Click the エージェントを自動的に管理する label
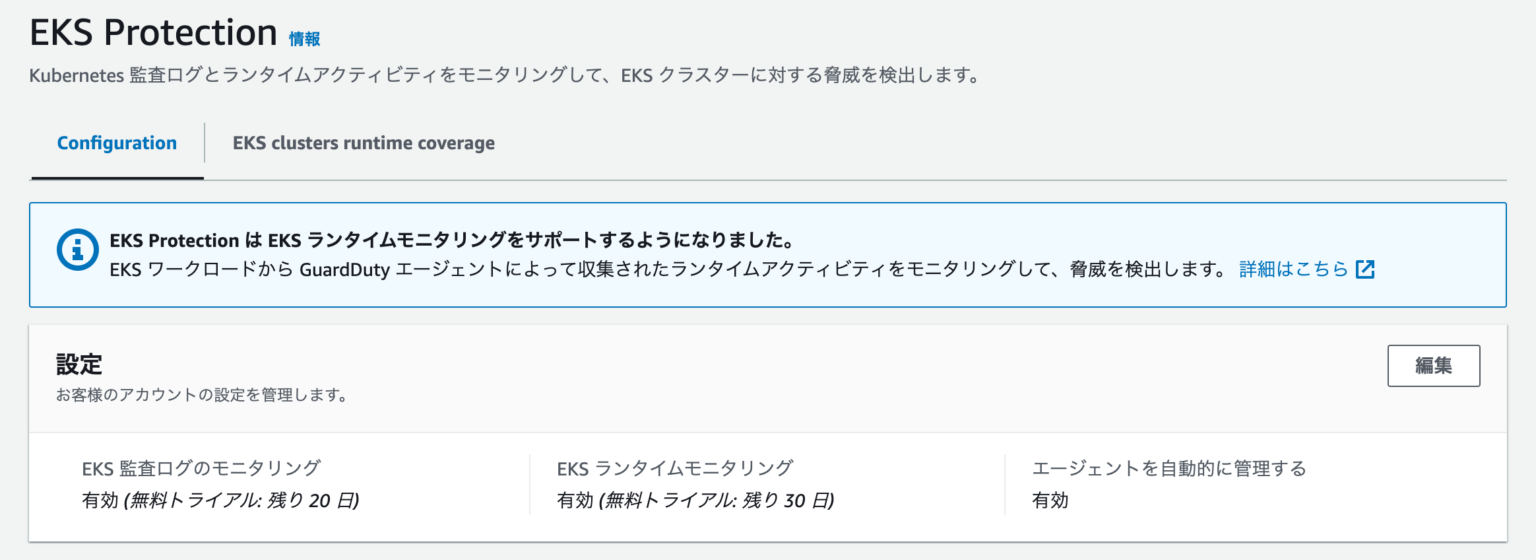Viewport: 1536px width, 560px height. (1169, 468)
